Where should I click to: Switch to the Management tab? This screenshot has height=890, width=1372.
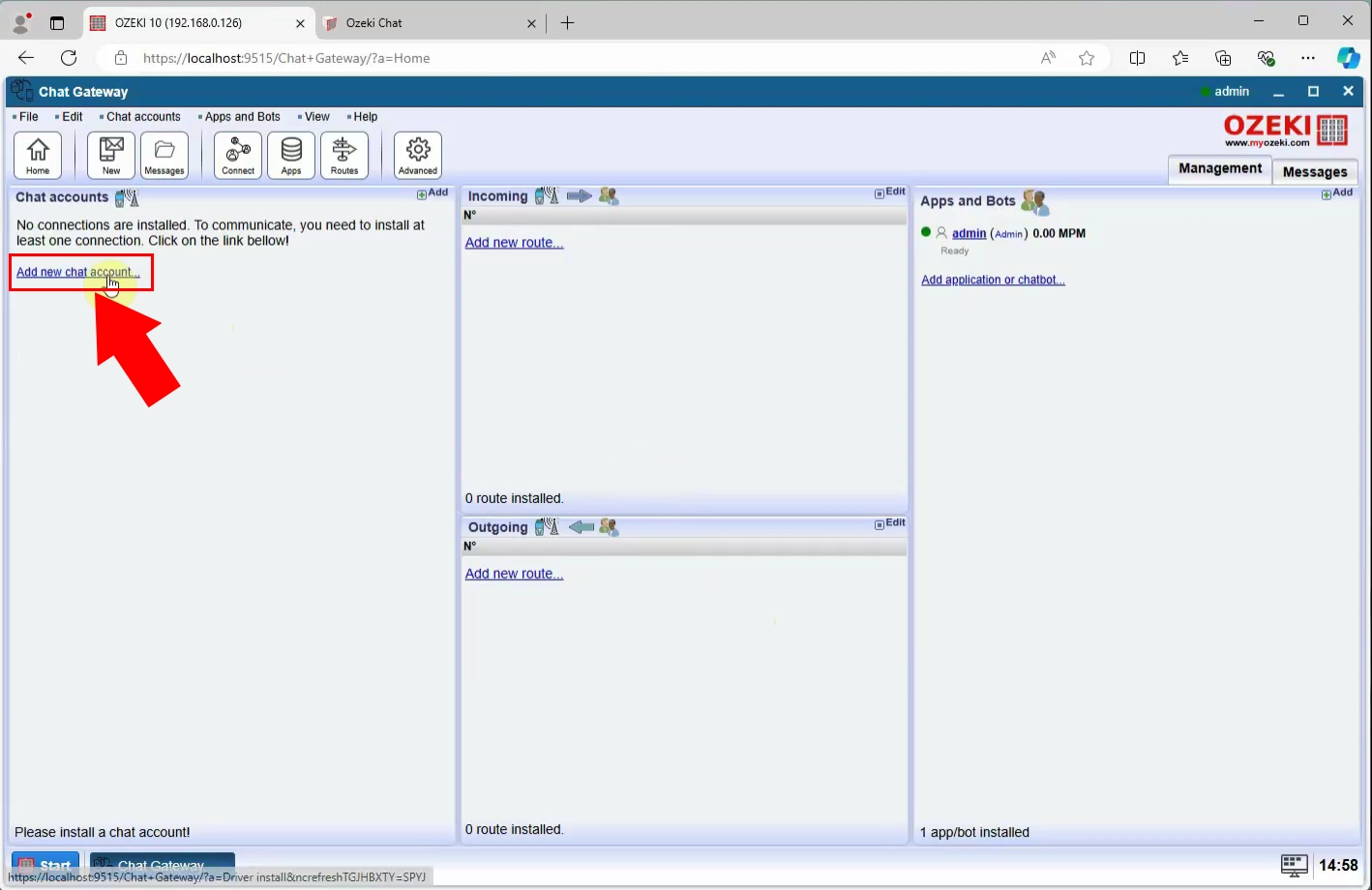[1220, 169]
